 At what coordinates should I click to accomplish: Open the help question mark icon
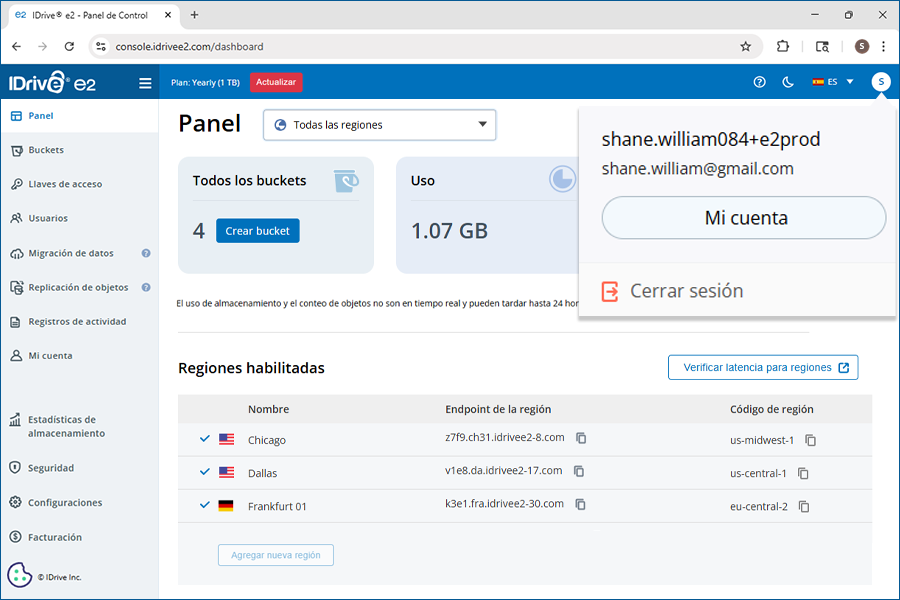click(759, 82)
